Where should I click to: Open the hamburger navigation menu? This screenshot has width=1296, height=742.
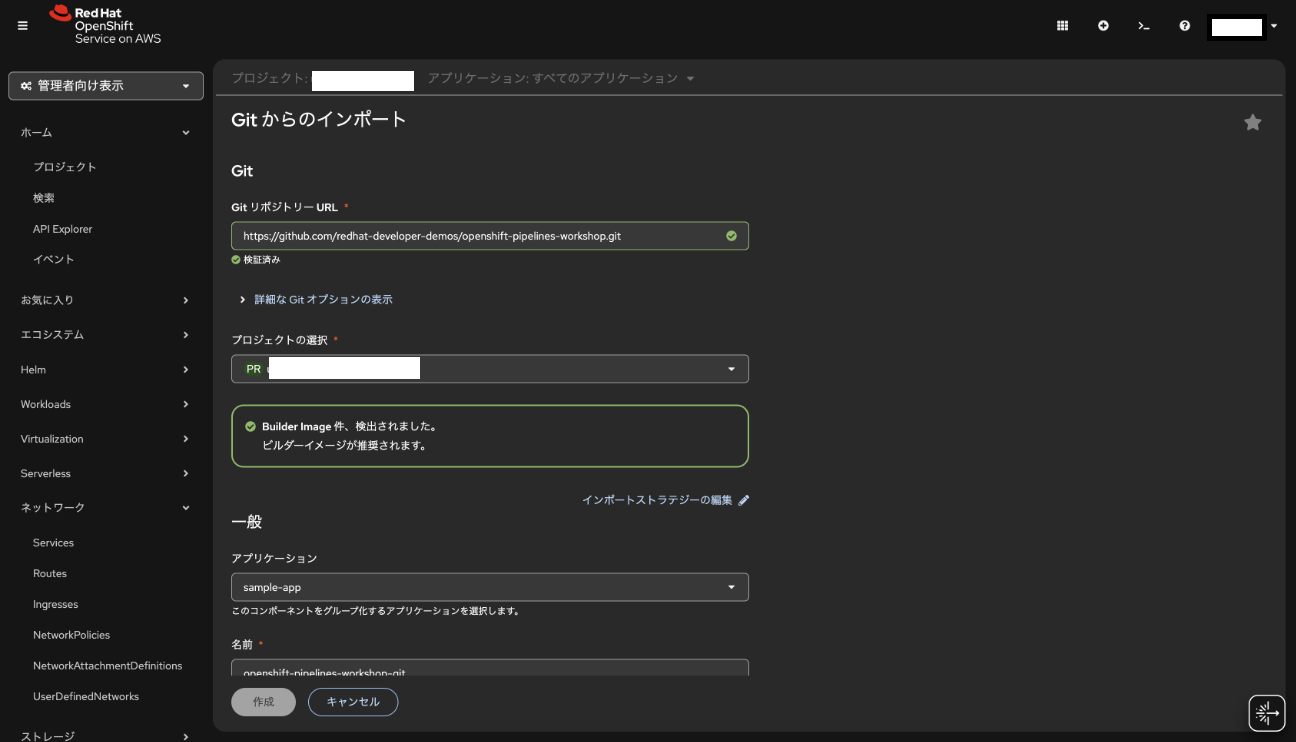click(23, 26)
